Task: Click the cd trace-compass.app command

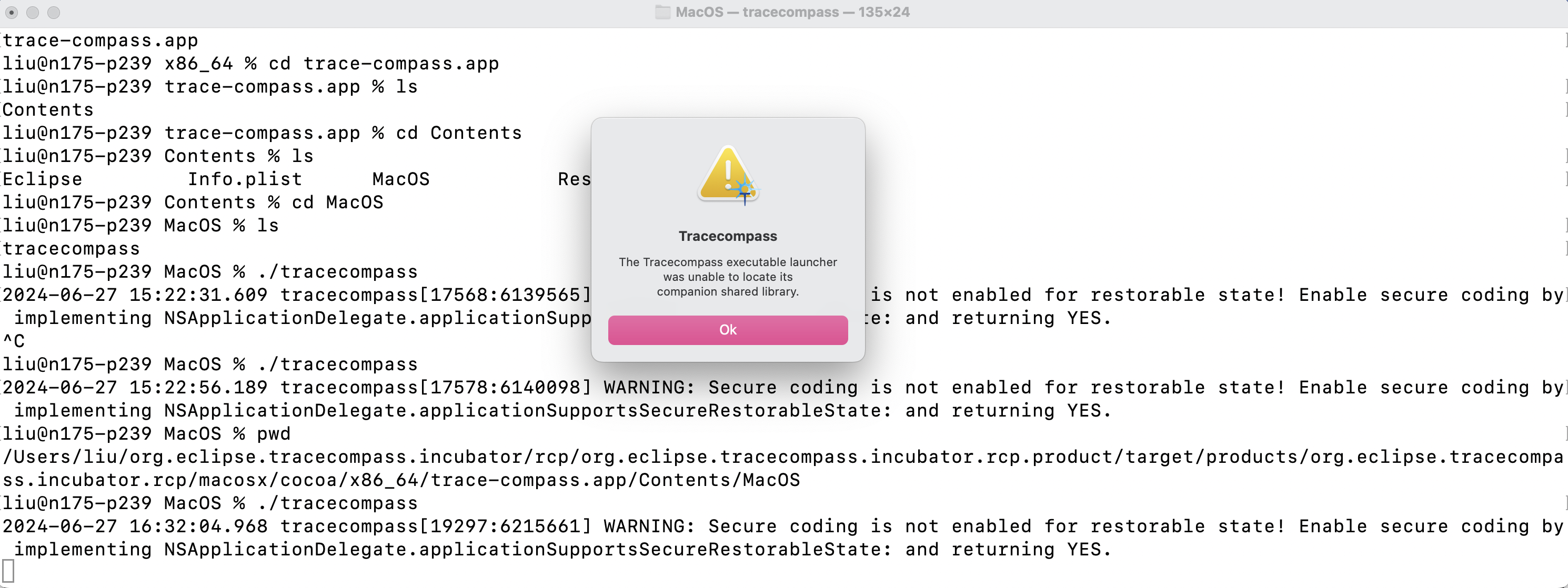Action: pos(384,64)
